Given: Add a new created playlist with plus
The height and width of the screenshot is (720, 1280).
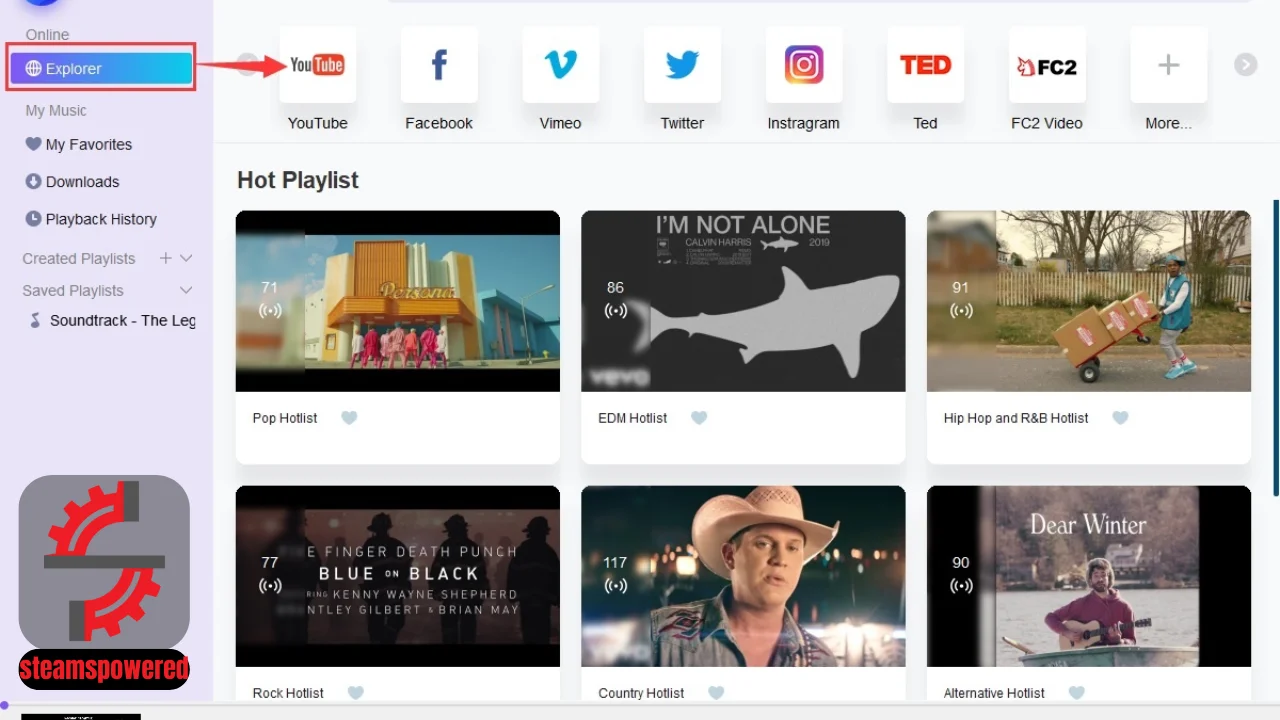Looking at the screenshot, I should pyautogui.click(x=166, y=258).
